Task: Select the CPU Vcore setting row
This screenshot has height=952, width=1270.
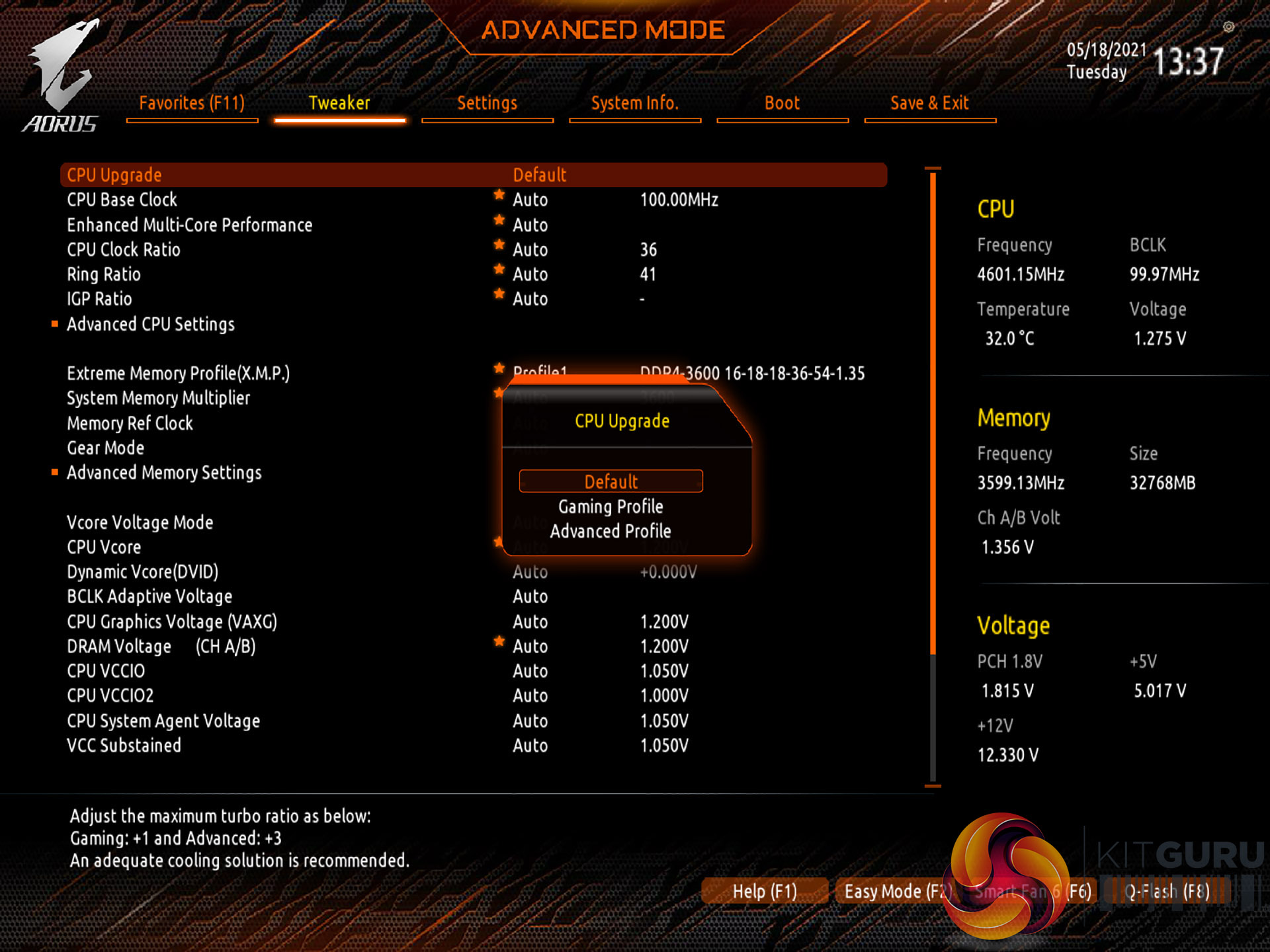Action: pyautogui.click(x=104, y=547)
